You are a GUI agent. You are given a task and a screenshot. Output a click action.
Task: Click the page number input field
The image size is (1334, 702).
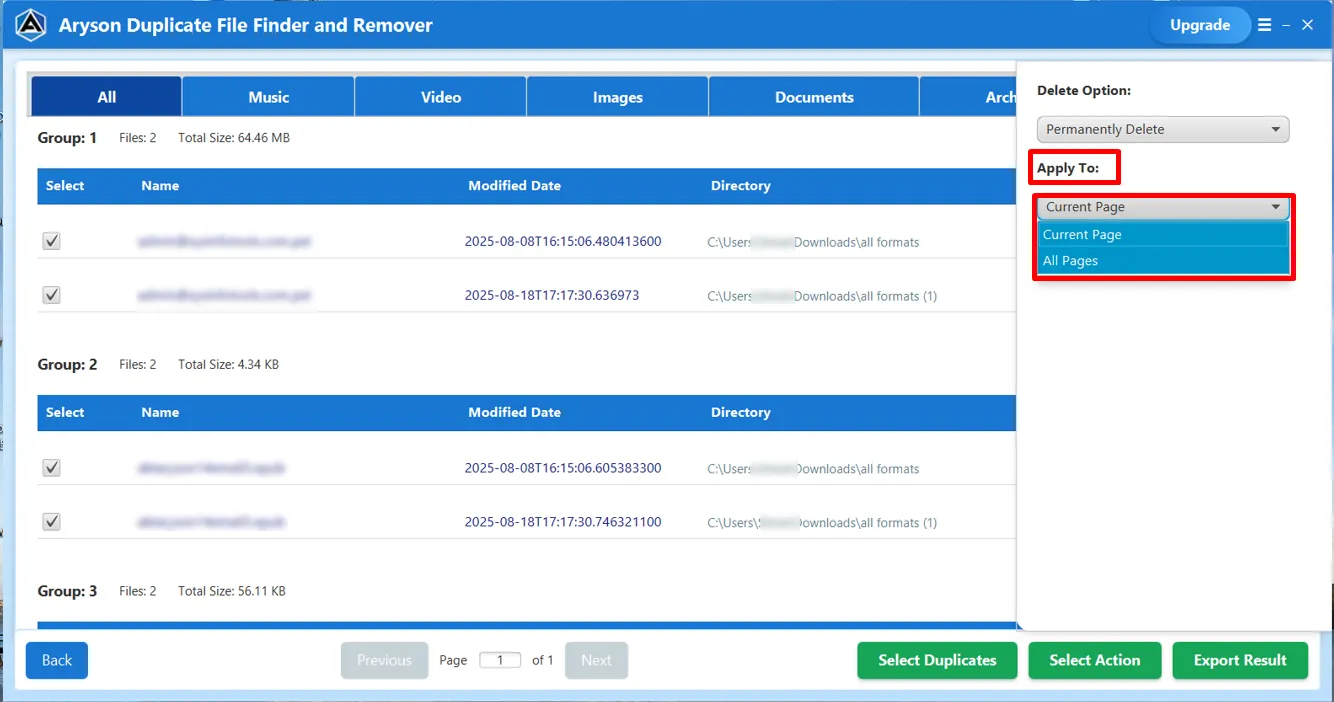500,660
